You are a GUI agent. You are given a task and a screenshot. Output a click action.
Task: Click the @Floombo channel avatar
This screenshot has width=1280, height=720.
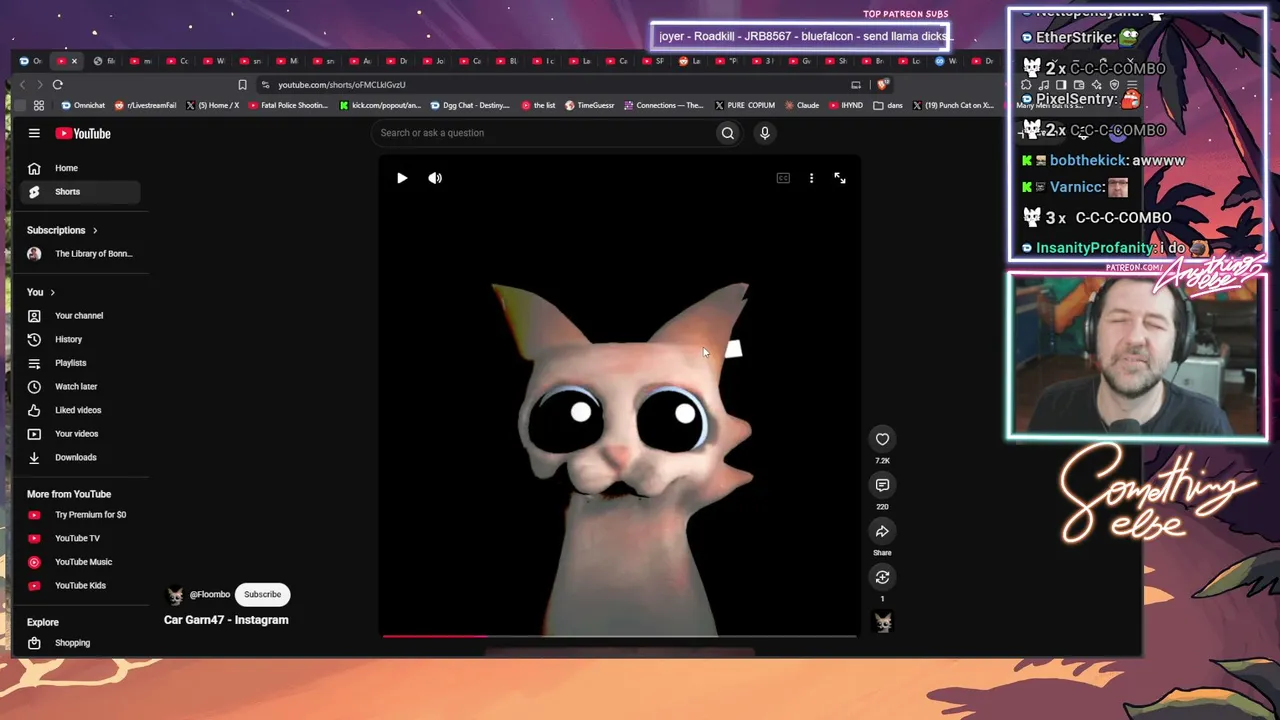[176, 595]
